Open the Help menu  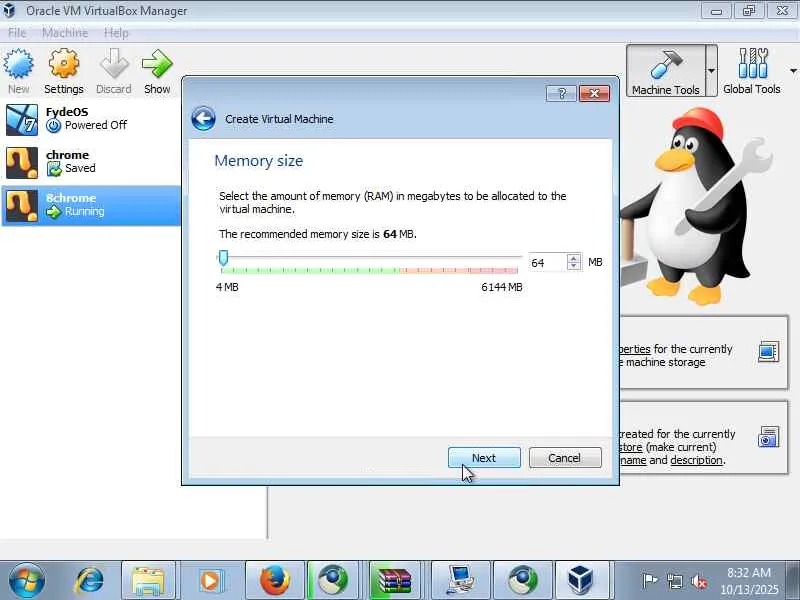click(x=116, y=33)
